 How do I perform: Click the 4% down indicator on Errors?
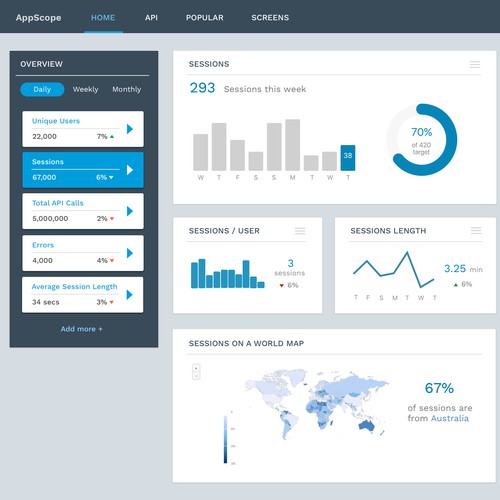[x=105, y=261]
